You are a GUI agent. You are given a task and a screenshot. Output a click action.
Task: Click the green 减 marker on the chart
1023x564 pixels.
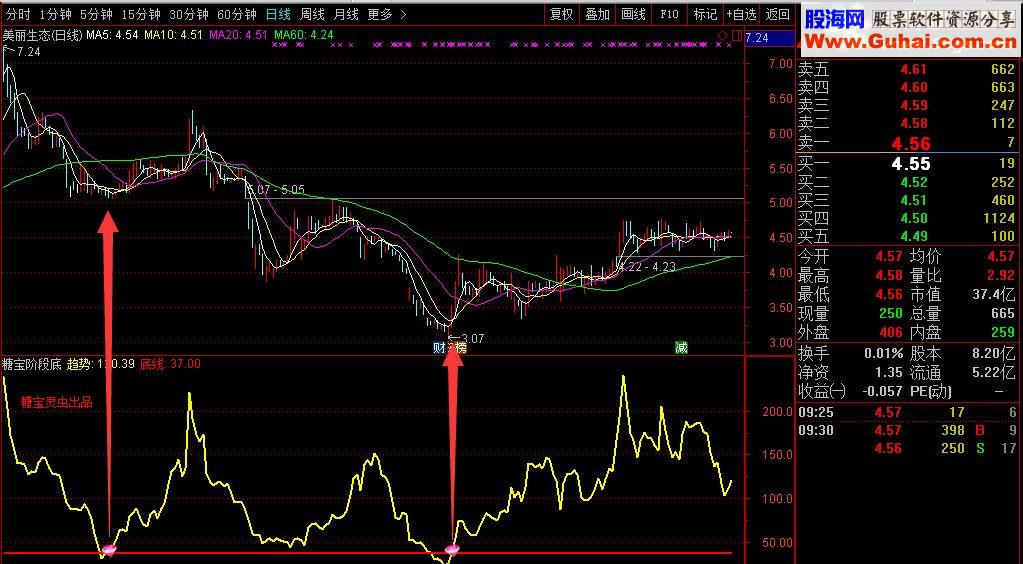(681, 348)
